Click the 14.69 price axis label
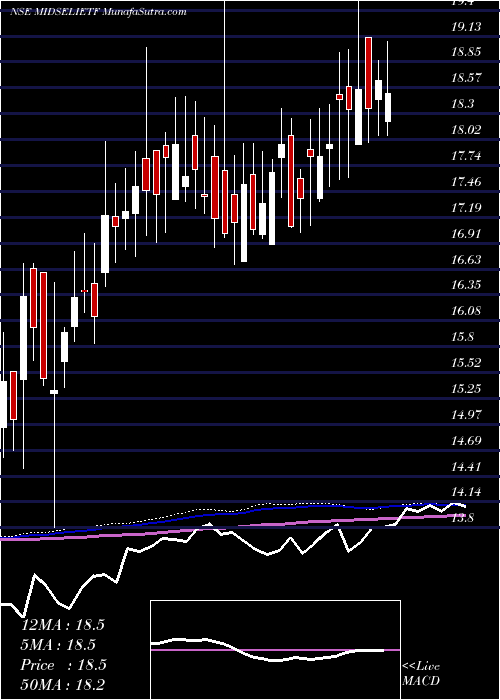 pos(467,441)
